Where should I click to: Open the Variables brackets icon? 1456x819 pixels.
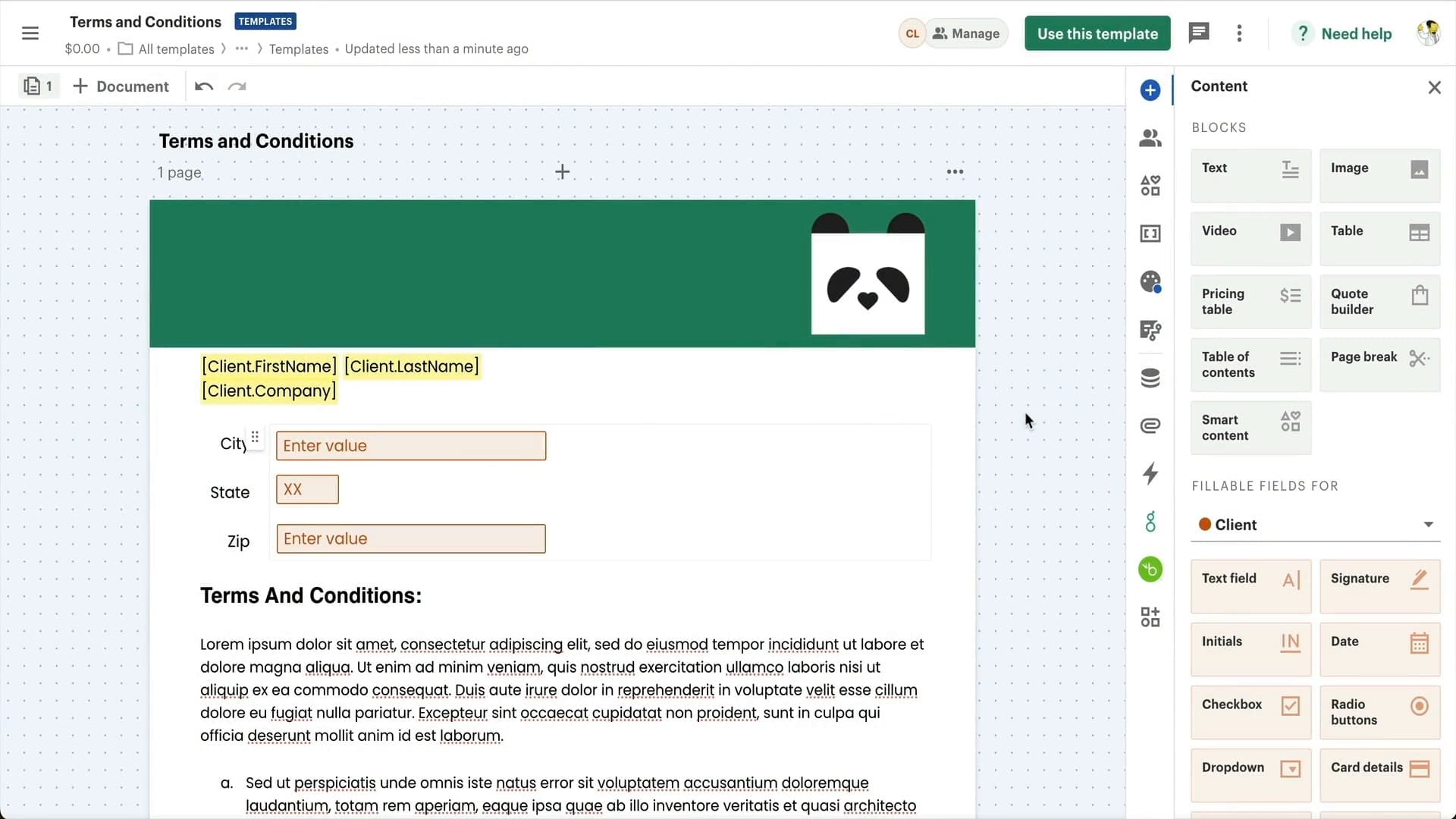[1150, 234]
